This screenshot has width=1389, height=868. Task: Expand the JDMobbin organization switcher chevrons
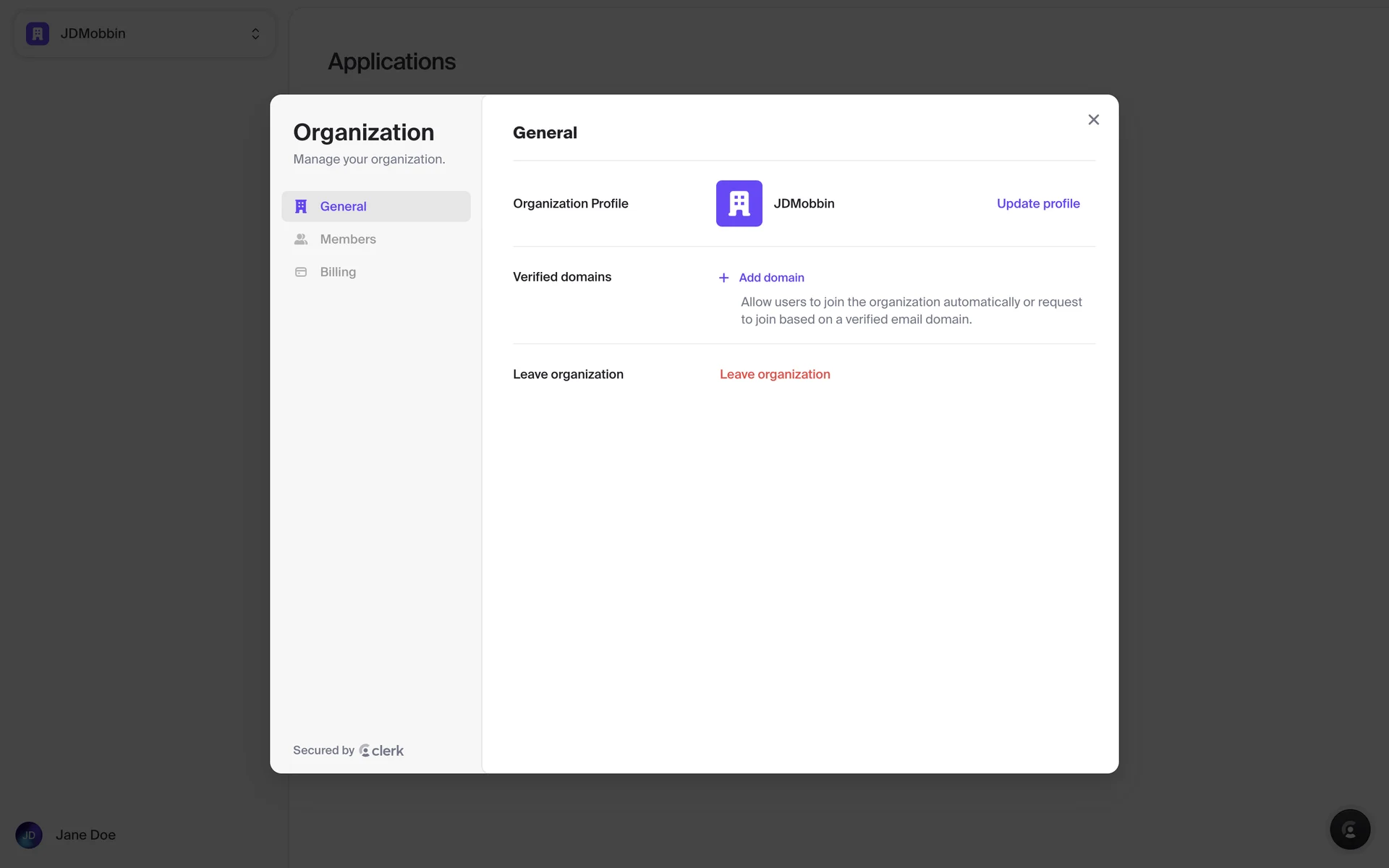click(255, 34)
